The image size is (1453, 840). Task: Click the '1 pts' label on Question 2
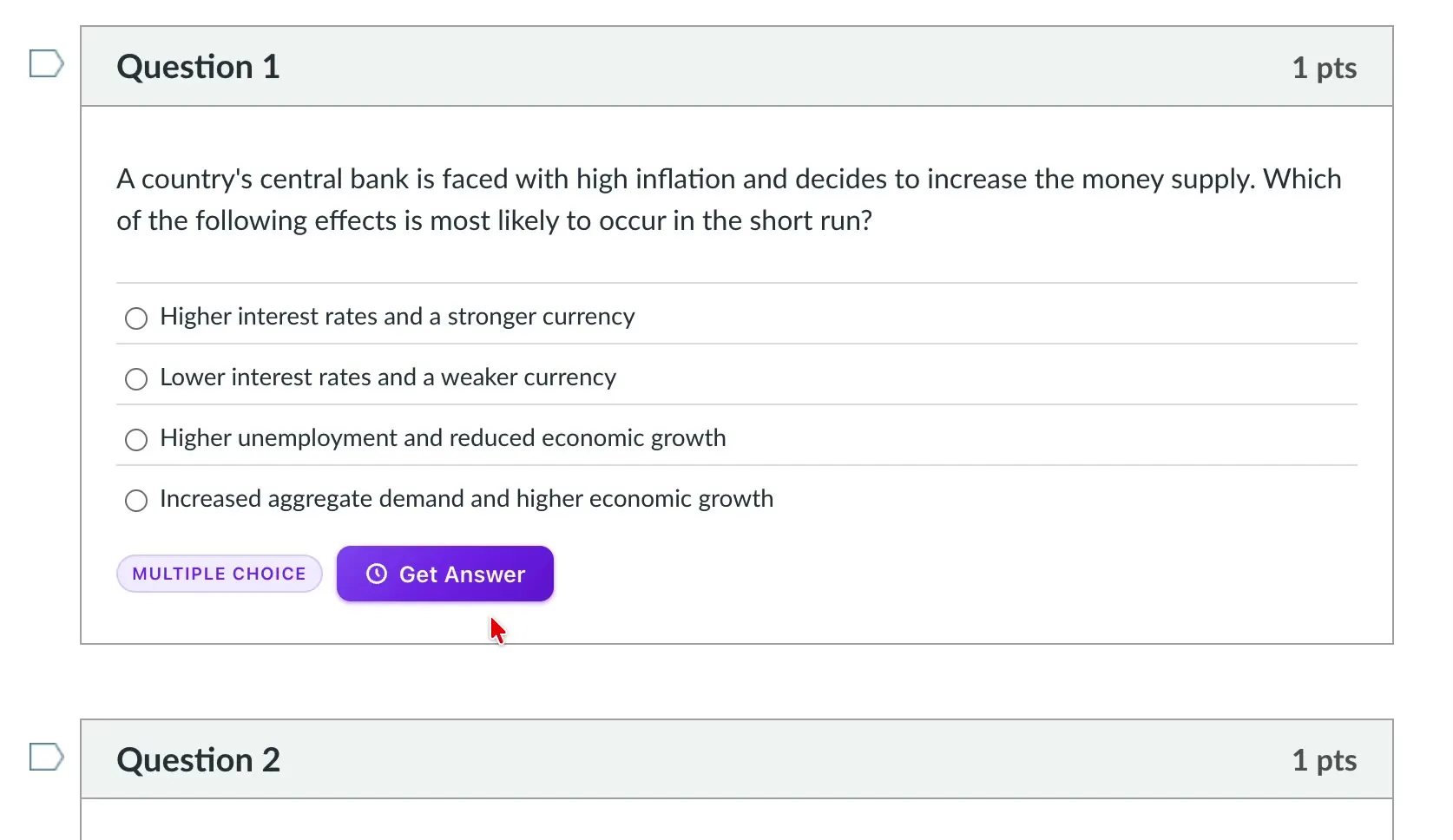coord(1325,760)
